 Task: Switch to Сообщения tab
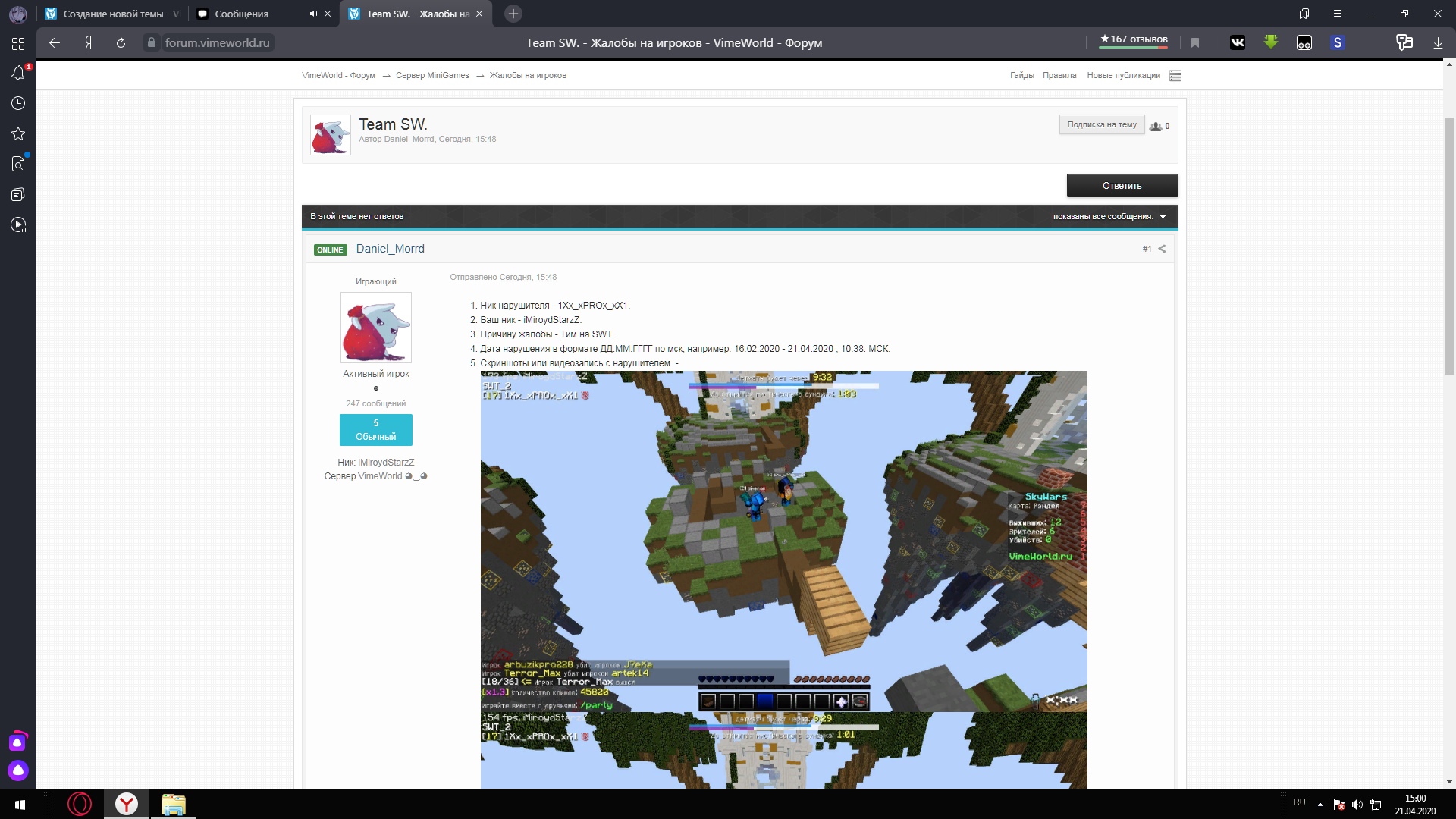coord(250,14)
